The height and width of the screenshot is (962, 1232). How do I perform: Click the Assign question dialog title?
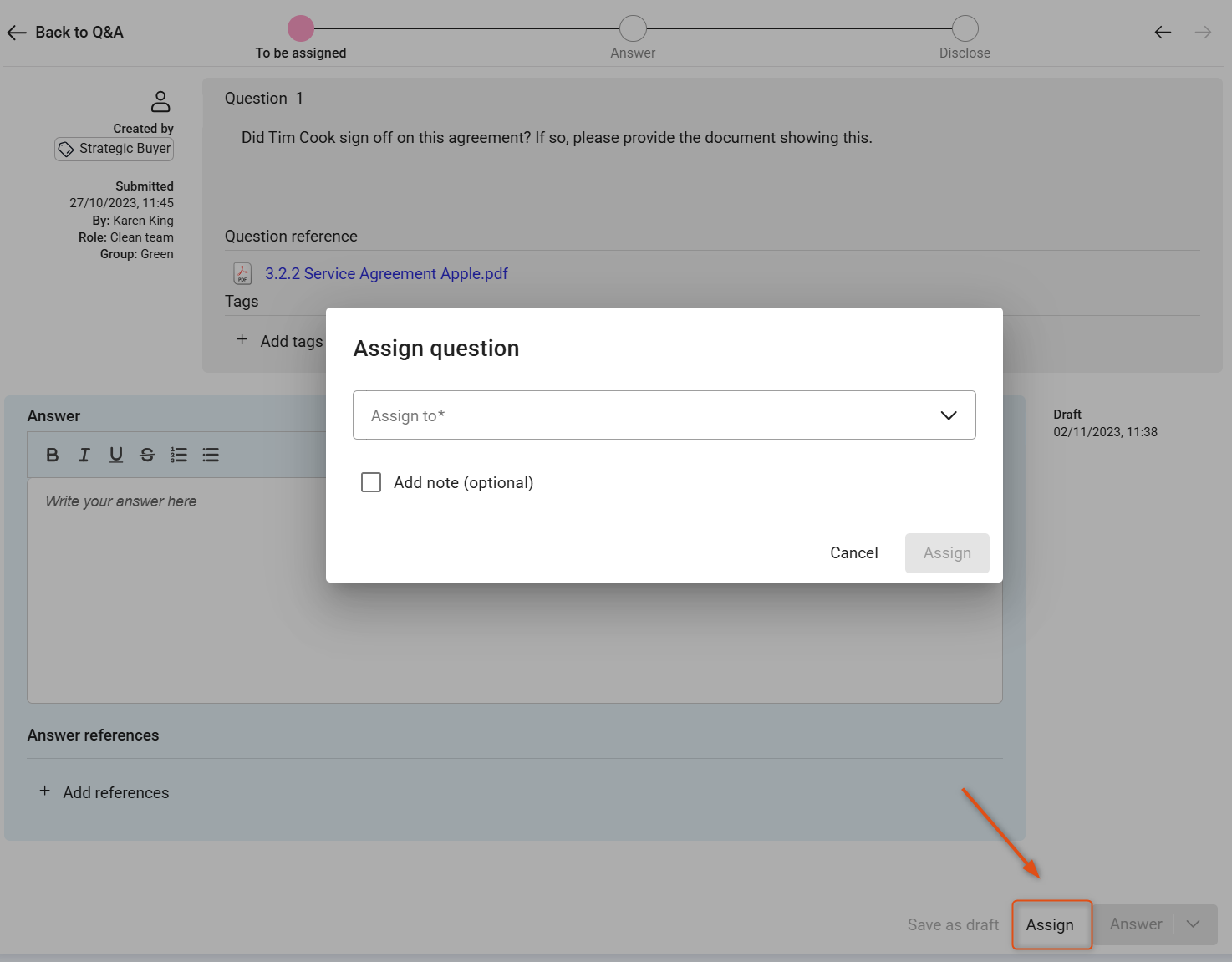pos(436,349)
